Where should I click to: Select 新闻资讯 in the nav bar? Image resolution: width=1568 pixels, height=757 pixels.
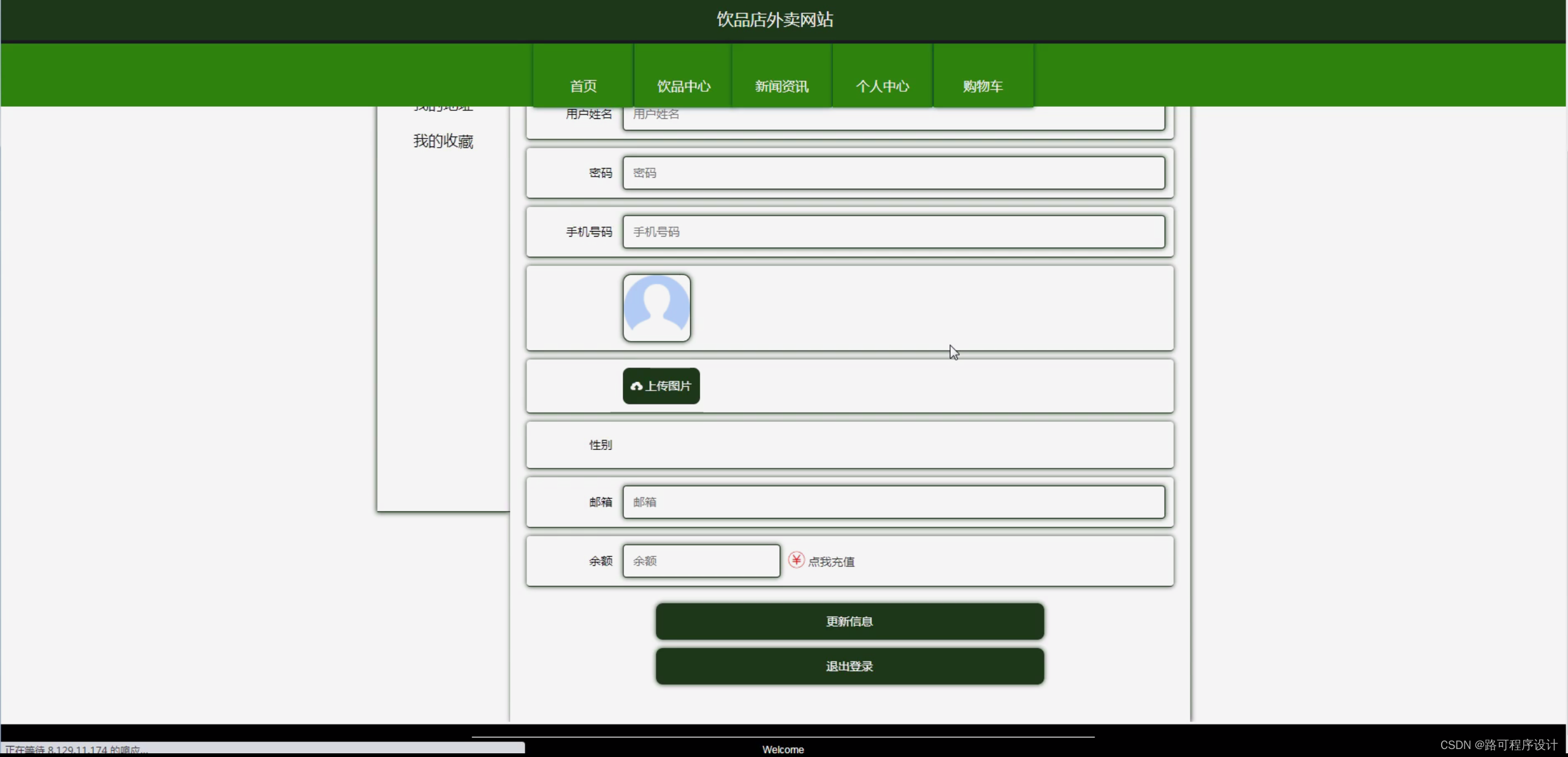(782, 86)
